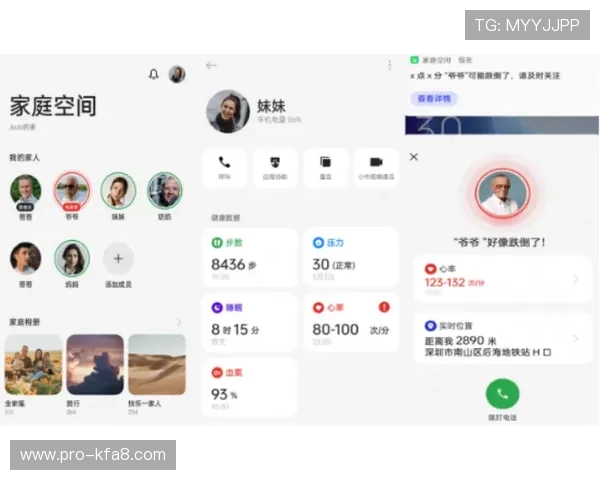The height and width of the screenshot is (480, 600).
Task: Tap the 添加成员 label under plus
Action: click(118, 284)
